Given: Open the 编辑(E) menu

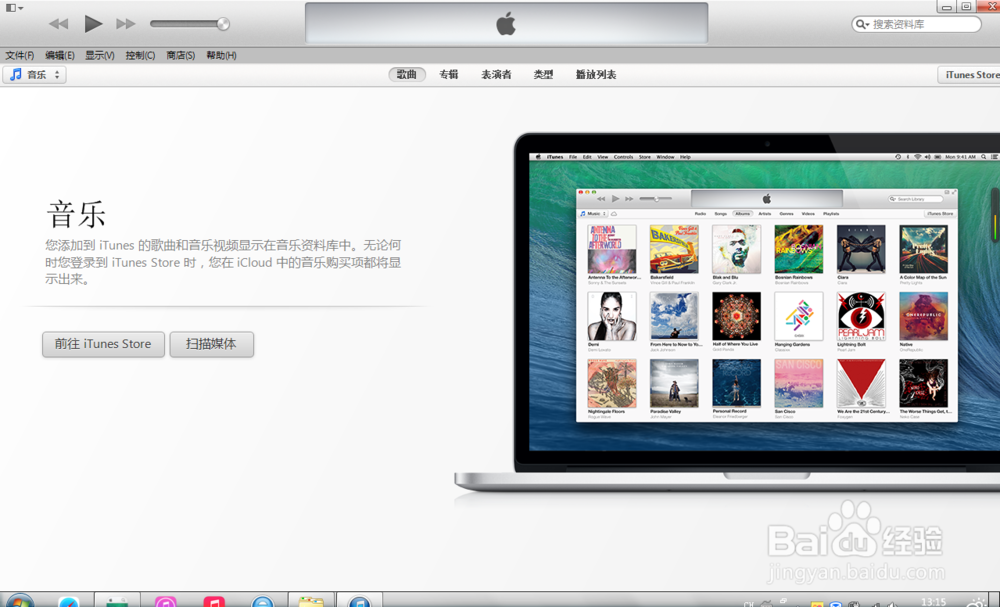Looking at the screenshot, I should point(60,55).
